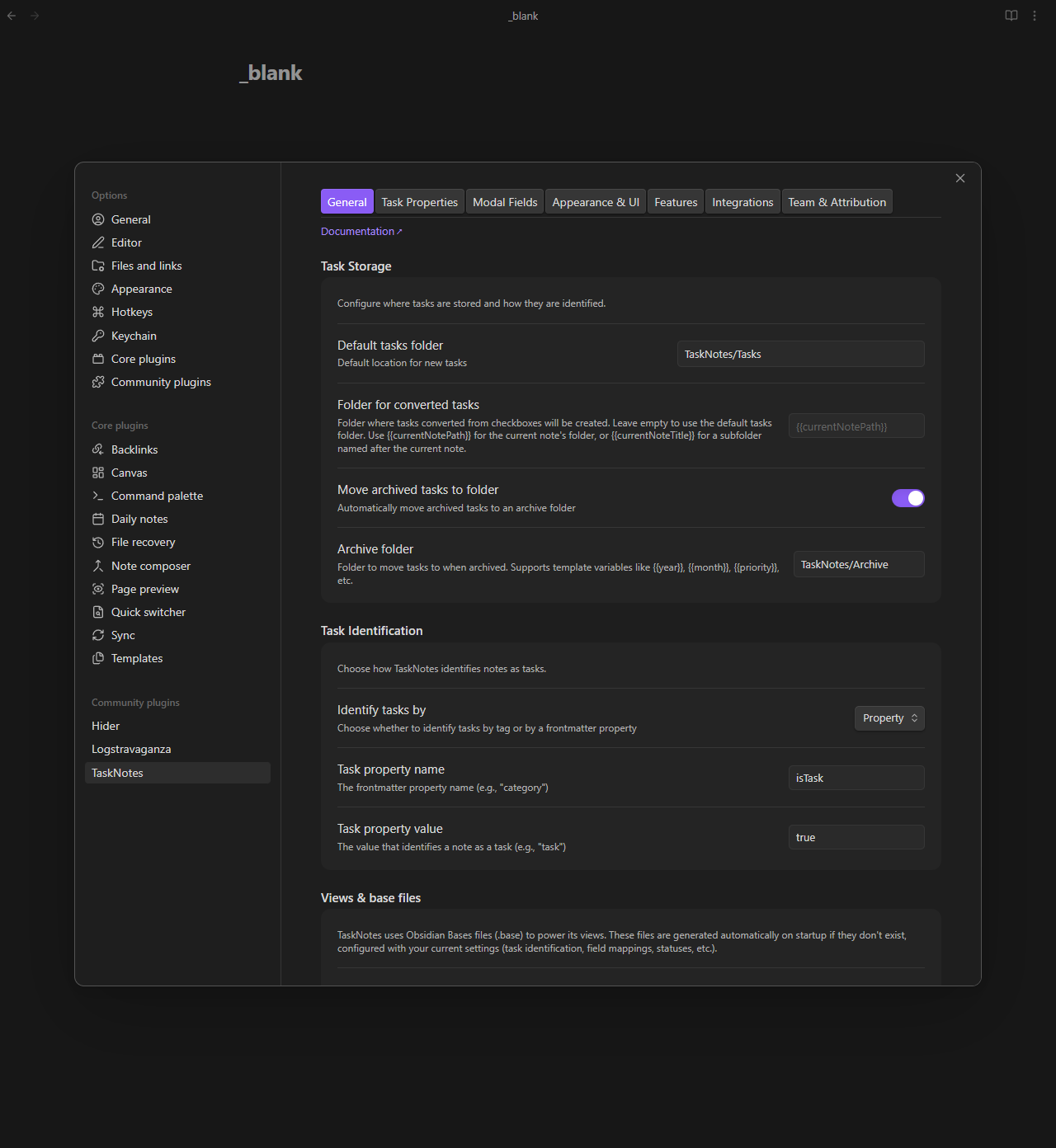The image size is (1056, 1148).
Task: Disable moving archived tasks to folder
Action: (907, 498)
